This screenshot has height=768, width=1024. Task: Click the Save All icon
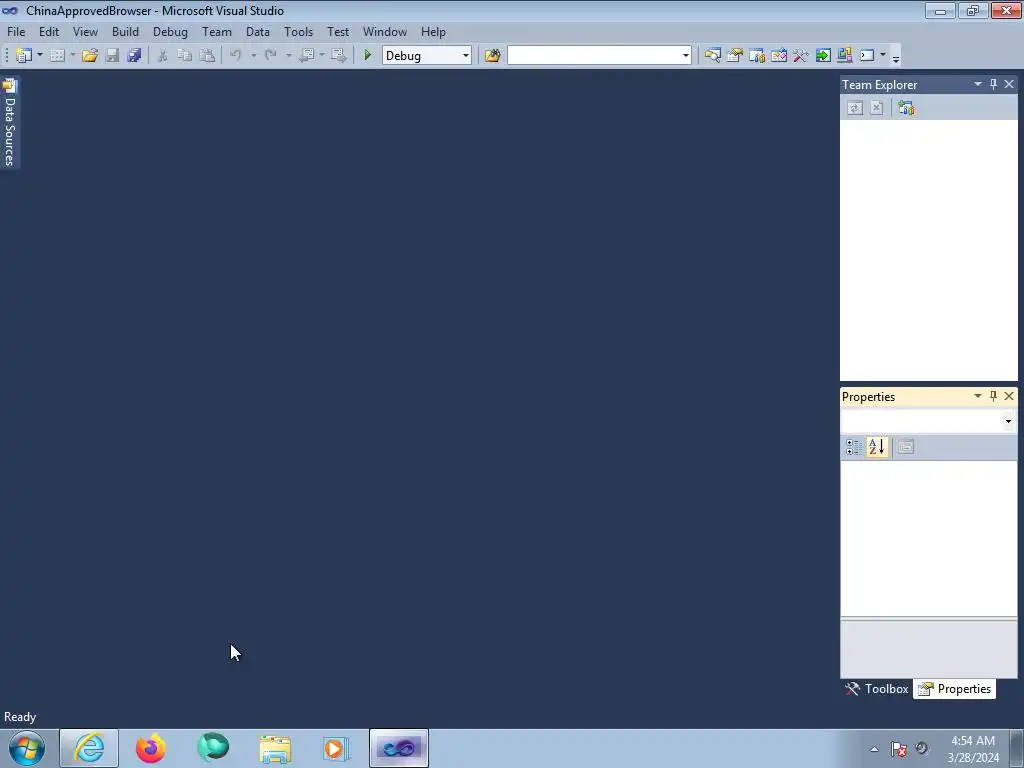(x=135, y=56)
